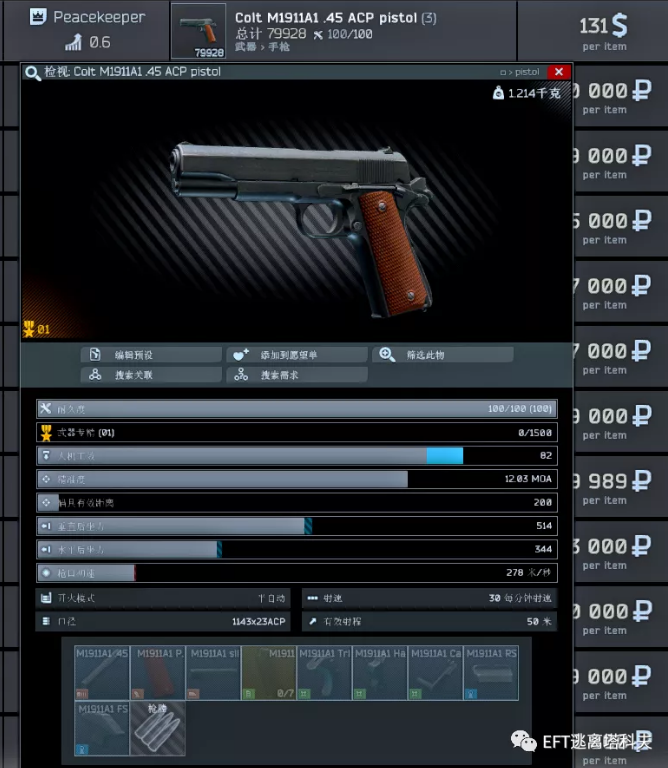The image size is (668, 768).
Task: Click the 1.214千克 weight value
Action: pos(534,93)
